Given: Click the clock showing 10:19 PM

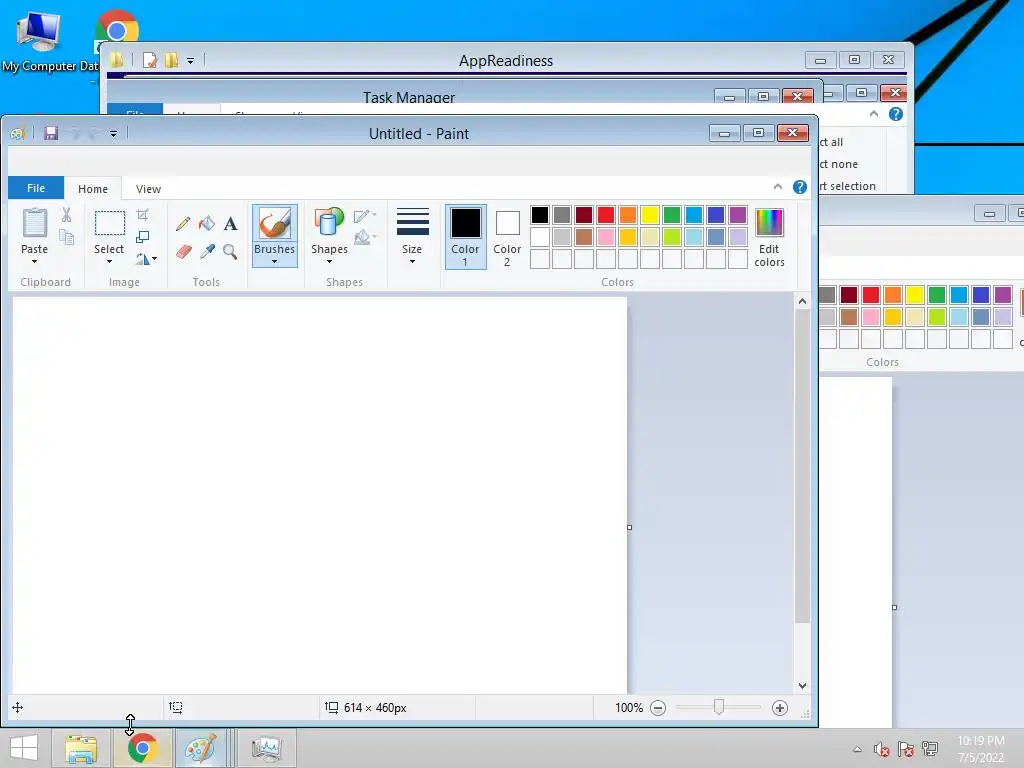Looking at the screenshot, I should (981, 741).
